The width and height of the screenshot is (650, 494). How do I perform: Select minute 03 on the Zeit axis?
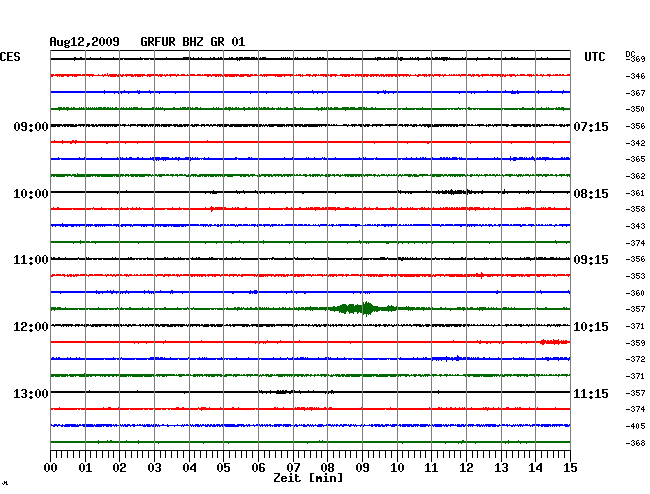click(x=154, y=468)
